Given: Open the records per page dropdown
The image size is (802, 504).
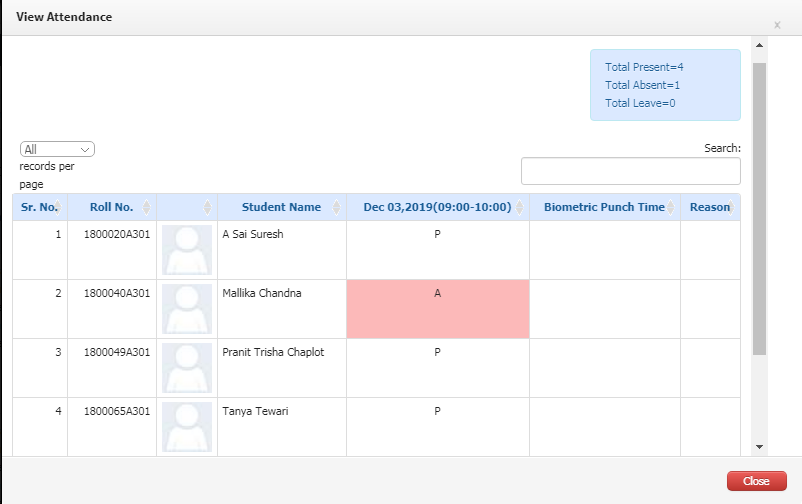Looking at the screenshot, I should coord(57,149).
